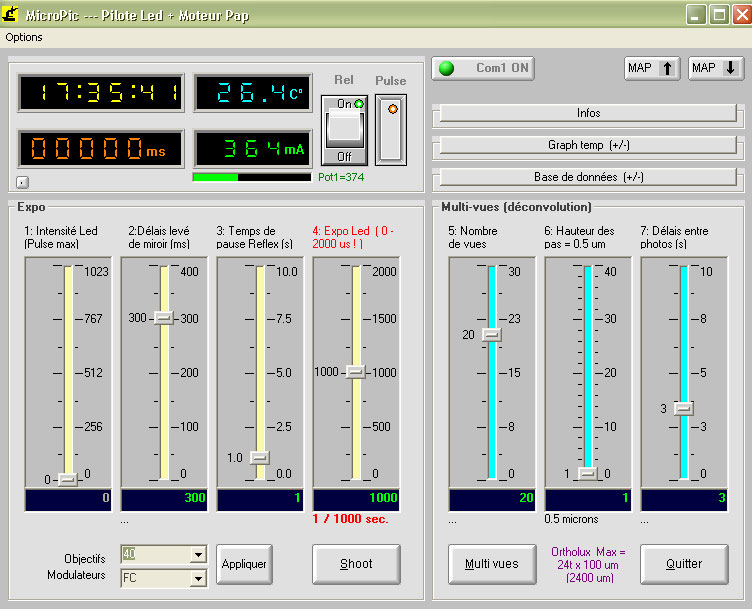This screenshot has height=609, width=752.
Task: Click the 7.5 mark on Reflex pause scale
Action: point(283,318)
